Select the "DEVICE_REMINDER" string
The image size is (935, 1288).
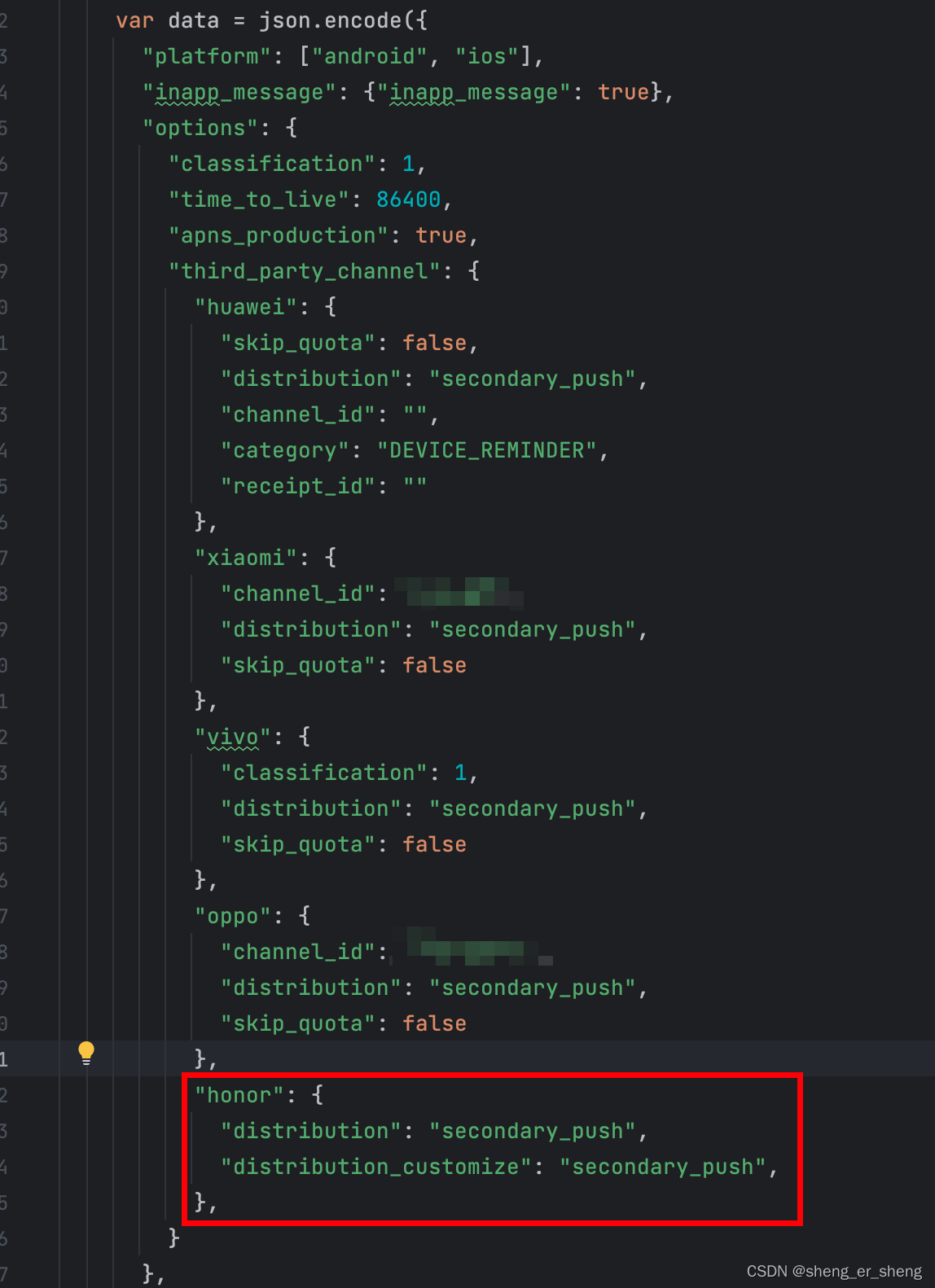pyautogui.click(x=487, y=450)
